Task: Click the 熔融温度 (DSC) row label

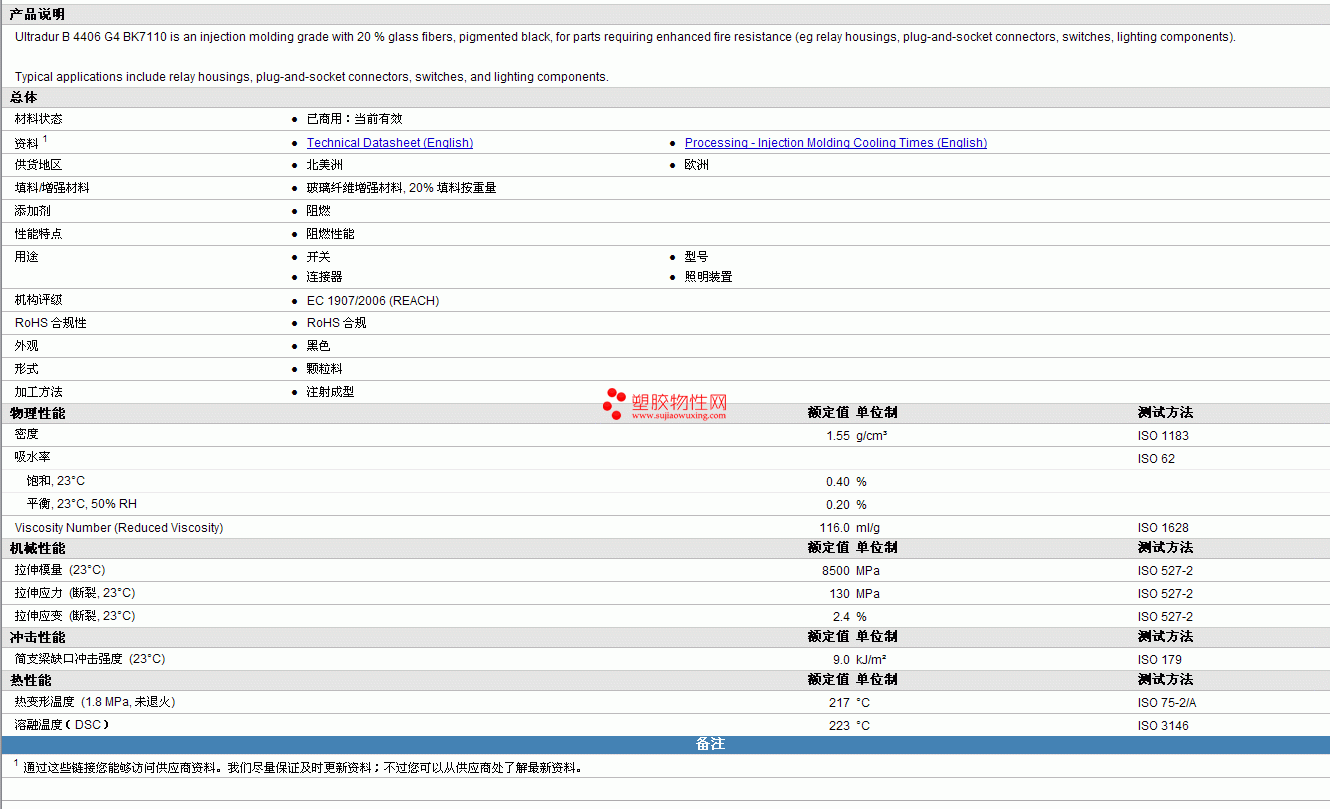Action: 62,724
